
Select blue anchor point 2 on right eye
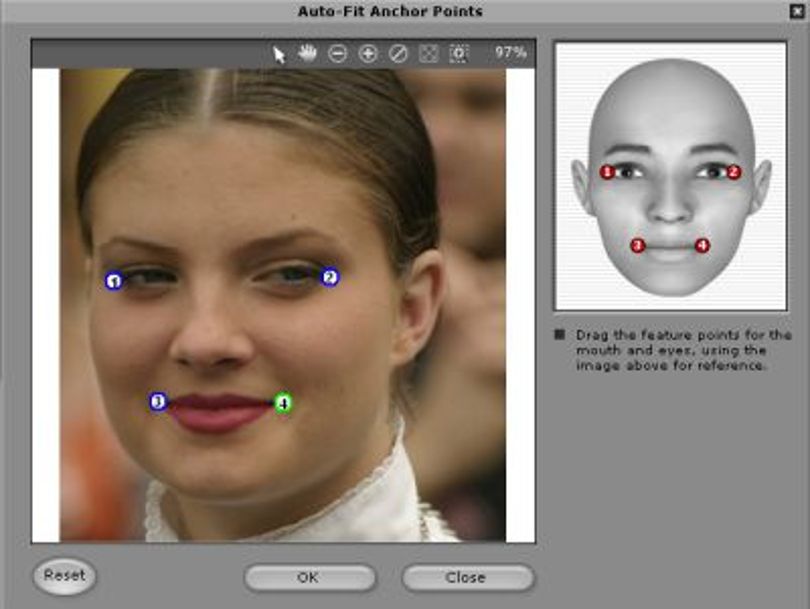coord(330,277)
